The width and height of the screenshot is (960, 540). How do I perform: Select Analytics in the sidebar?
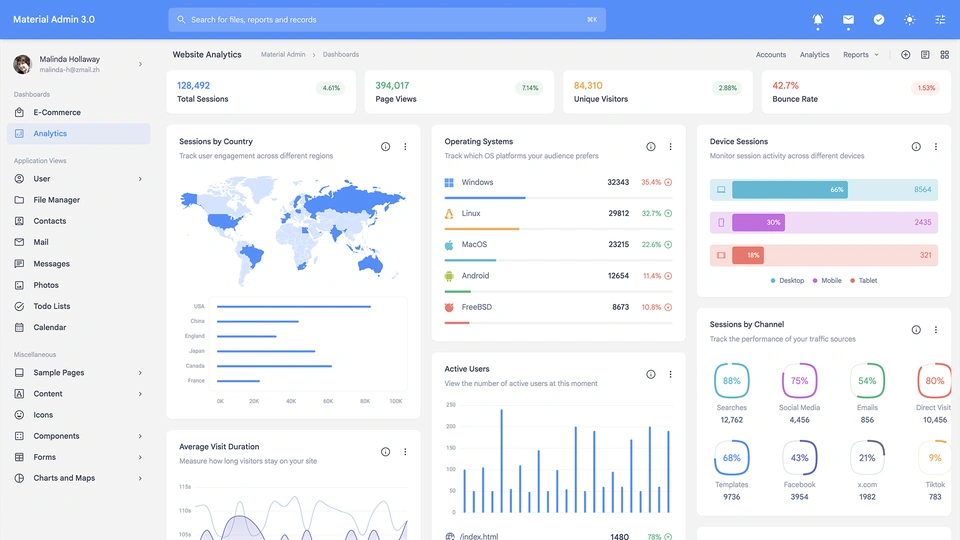click(78, 133)
